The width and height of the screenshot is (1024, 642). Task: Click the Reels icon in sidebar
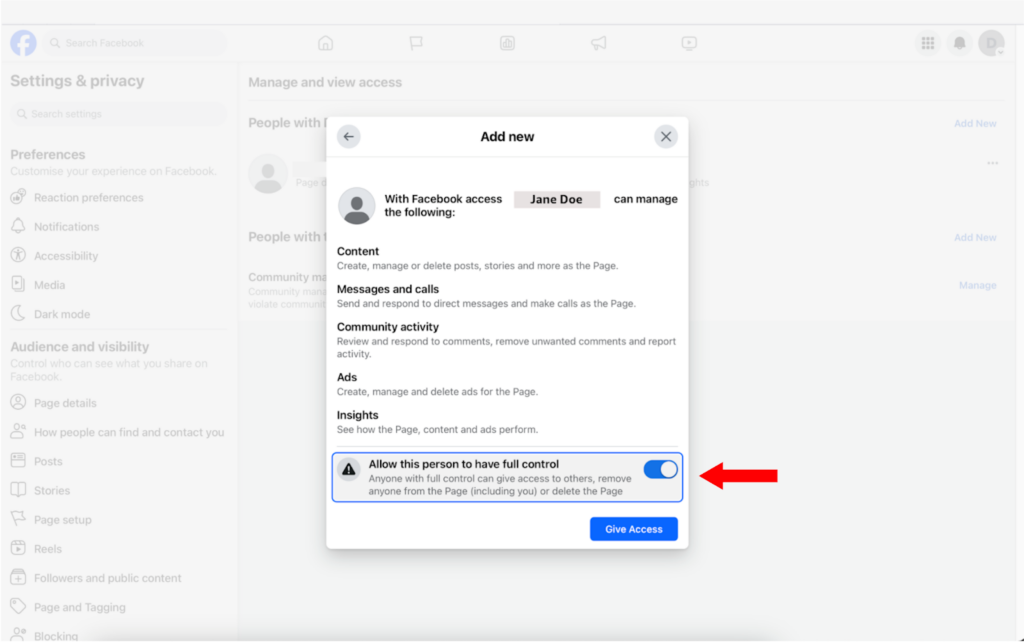coord(18,548)
